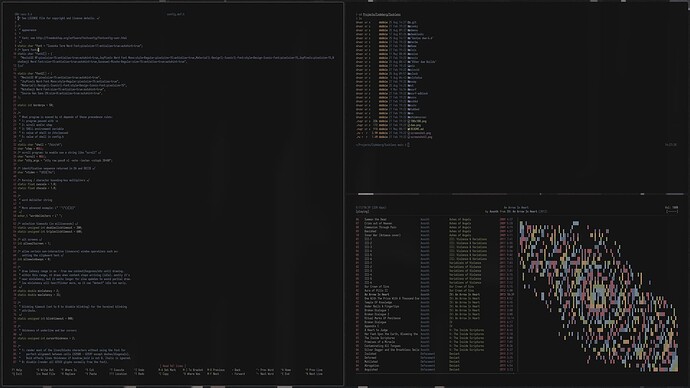
Task: Select track 'Broken Dialogue 1'
Action: click(x=377, y=311)
